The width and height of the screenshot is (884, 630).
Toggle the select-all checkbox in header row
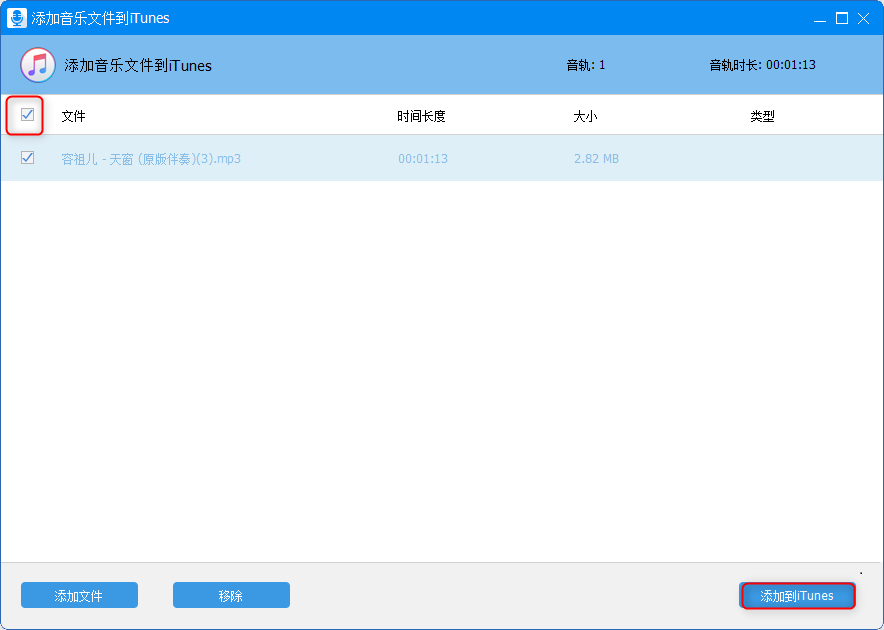click(x=27, y=115)
